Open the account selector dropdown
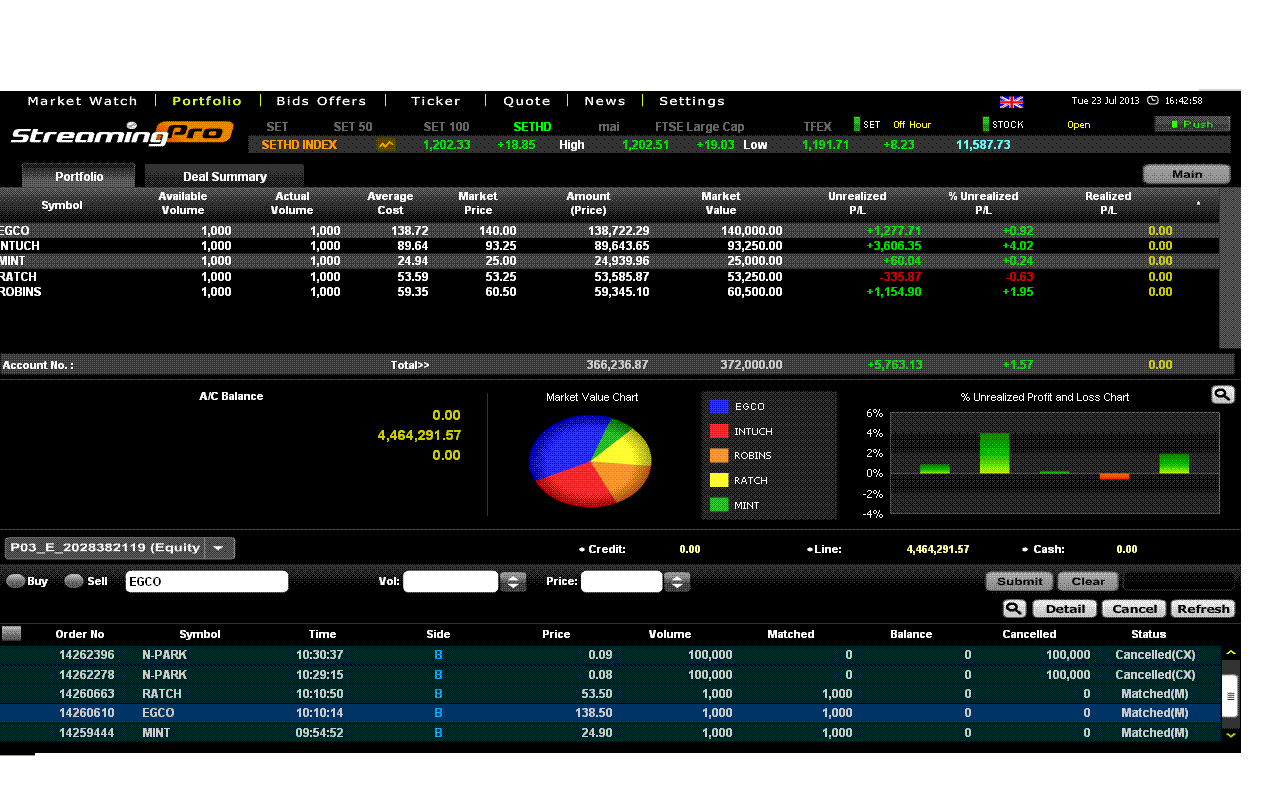 click(120, 548)
